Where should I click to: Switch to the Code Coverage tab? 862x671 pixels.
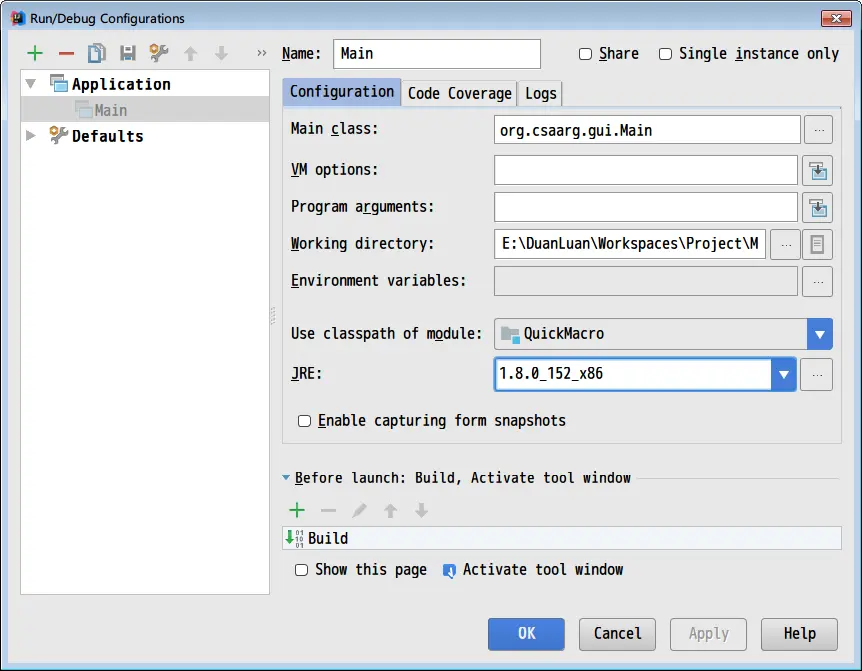coord(459,93)
